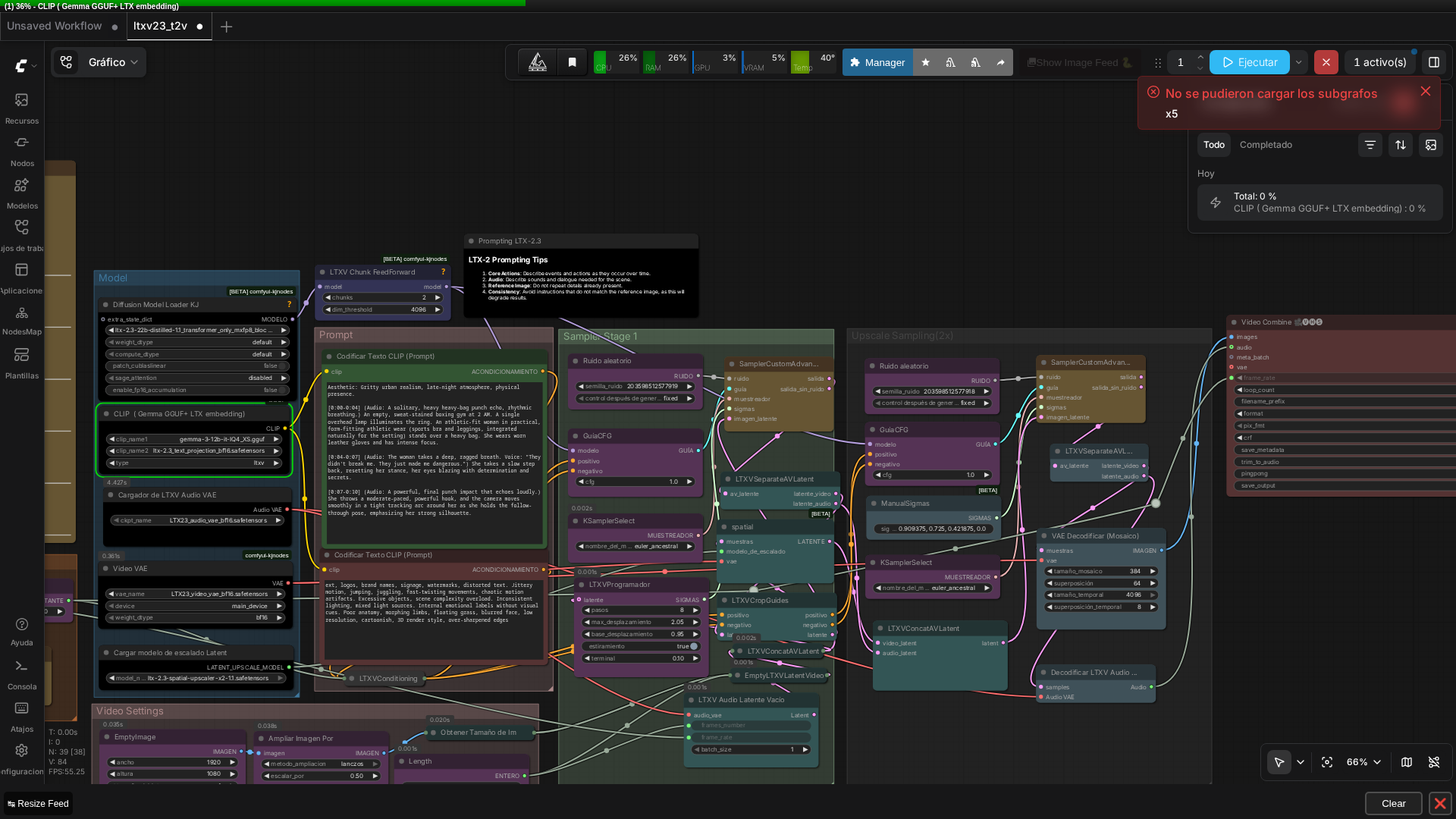Open cursor mode chevron next to pointer tool

(x=1301, y=762)
